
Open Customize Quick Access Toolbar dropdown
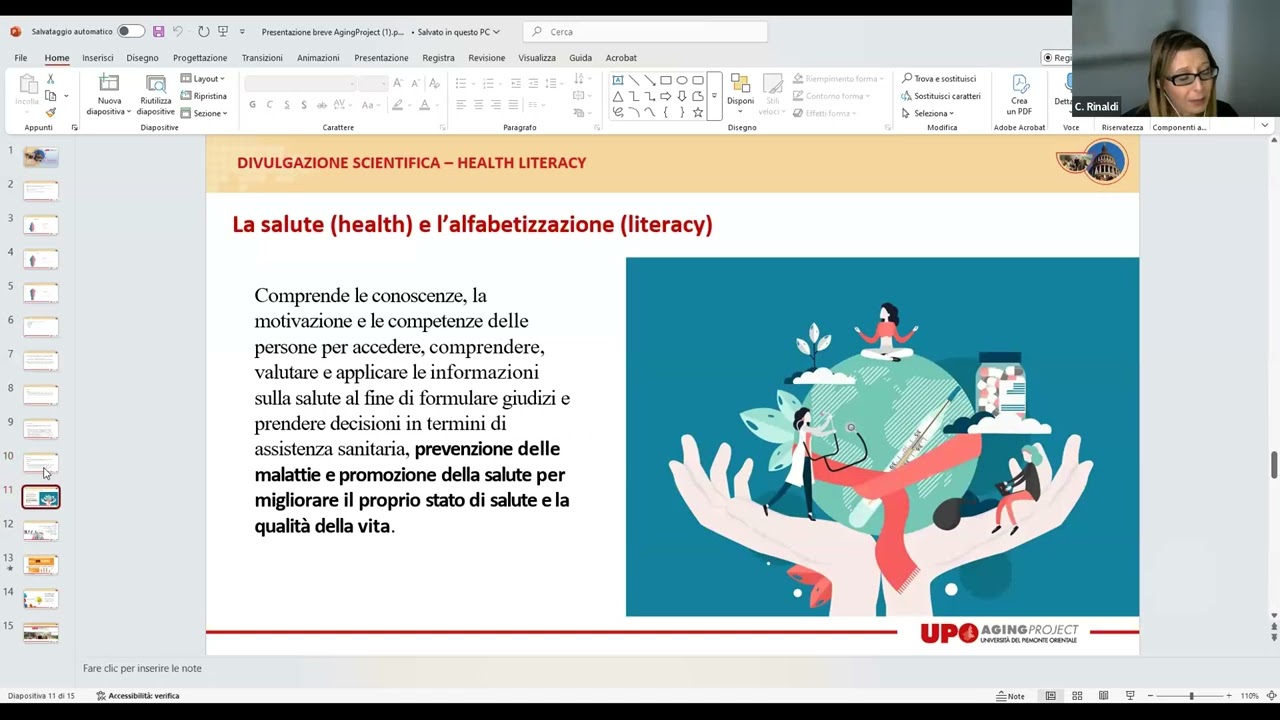point(244,32)
